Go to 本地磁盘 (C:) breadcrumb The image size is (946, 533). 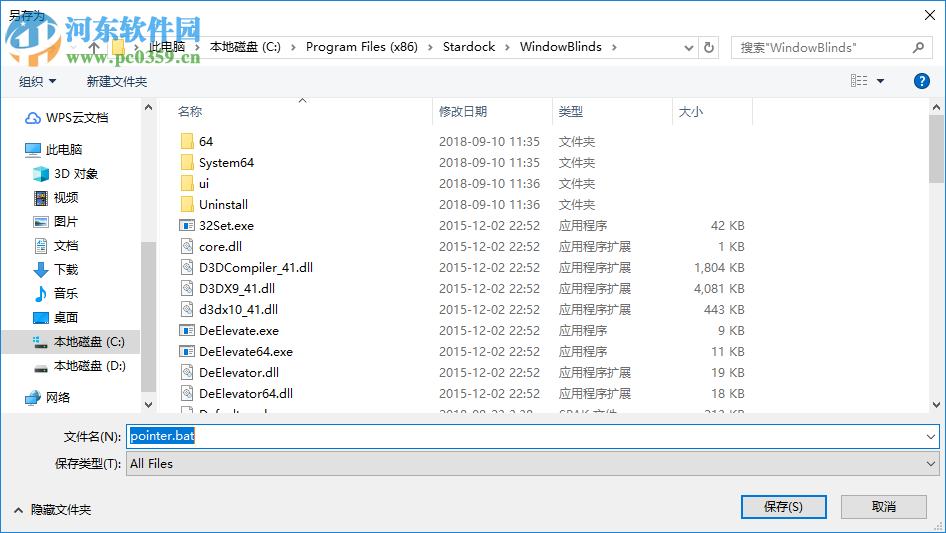coord(245,47)
